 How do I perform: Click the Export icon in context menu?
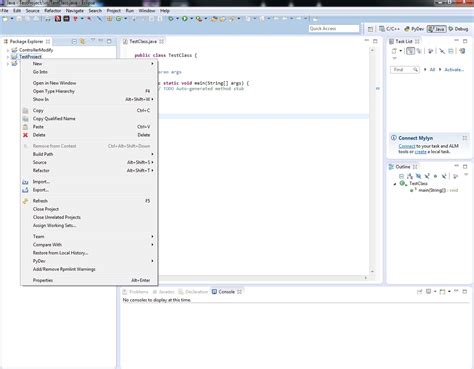tap(25, 190)
